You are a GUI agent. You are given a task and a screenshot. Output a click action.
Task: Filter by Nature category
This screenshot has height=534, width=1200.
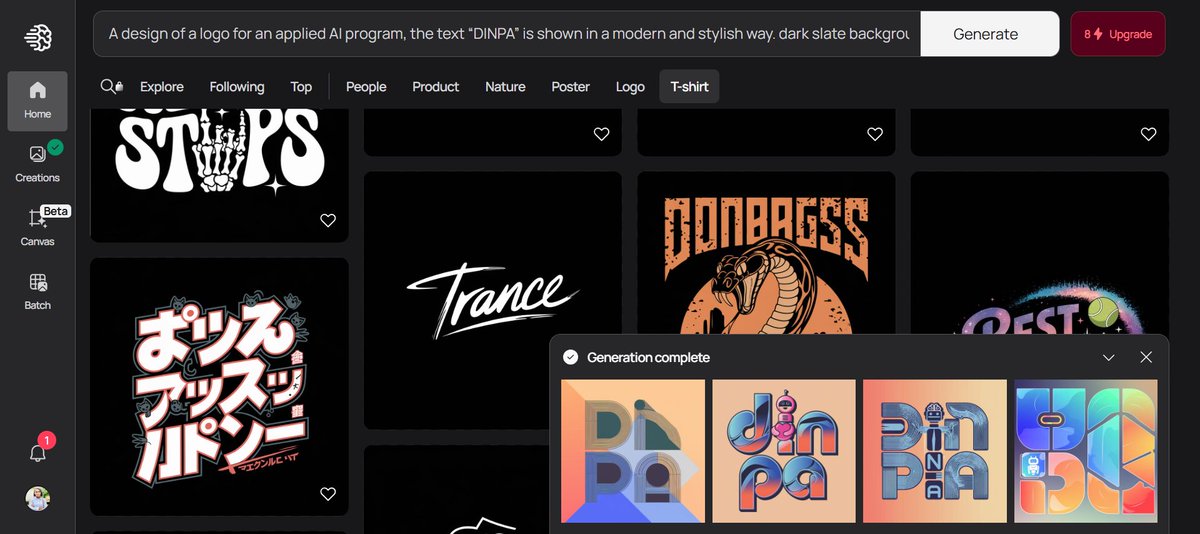(x=505, y=87)
